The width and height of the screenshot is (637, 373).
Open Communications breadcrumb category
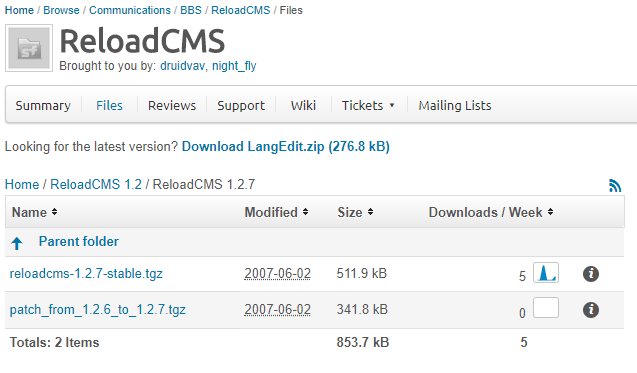[x=130, y=10]
